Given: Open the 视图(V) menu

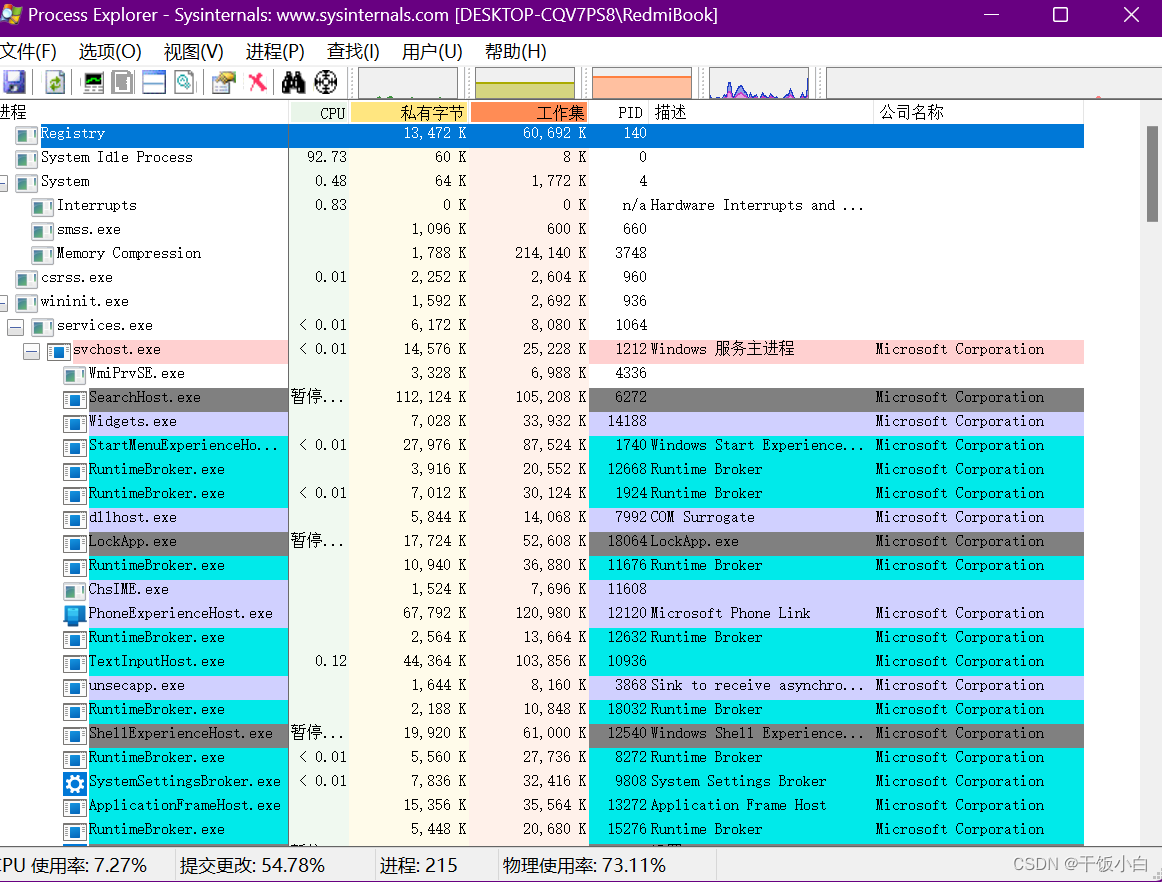Looking at the screenshot, I should click(x=193, y=52).
